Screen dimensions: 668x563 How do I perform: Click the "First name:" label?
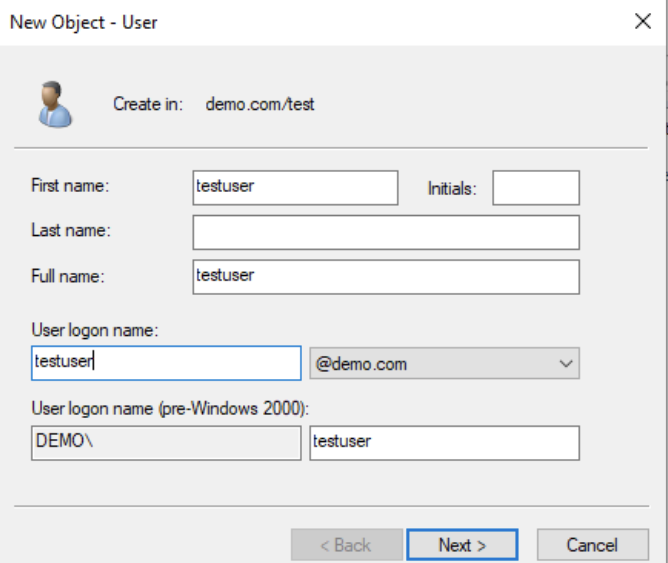pos(70,186)
